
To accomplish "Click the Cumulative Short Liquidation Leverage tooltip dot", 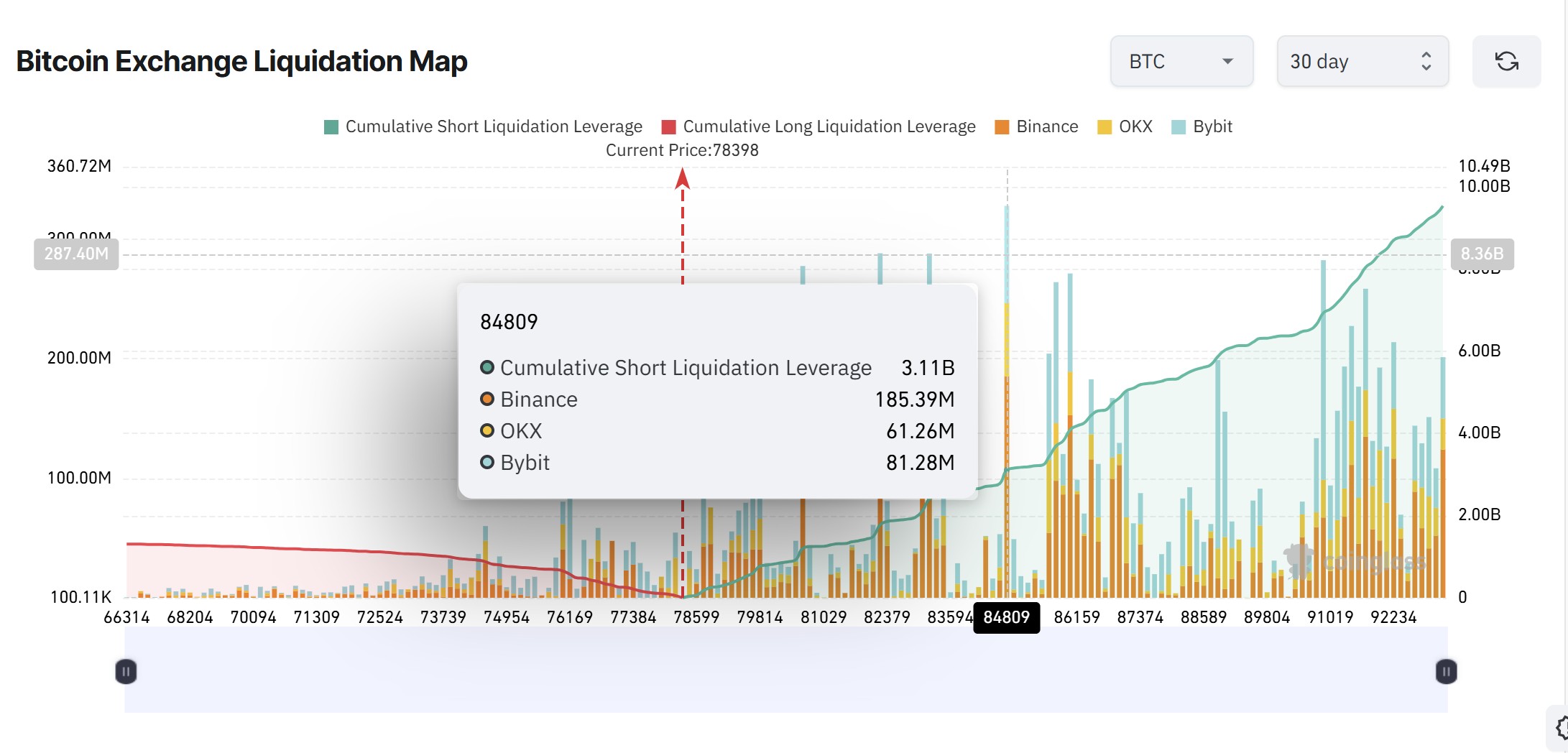I will pos(486,368).
